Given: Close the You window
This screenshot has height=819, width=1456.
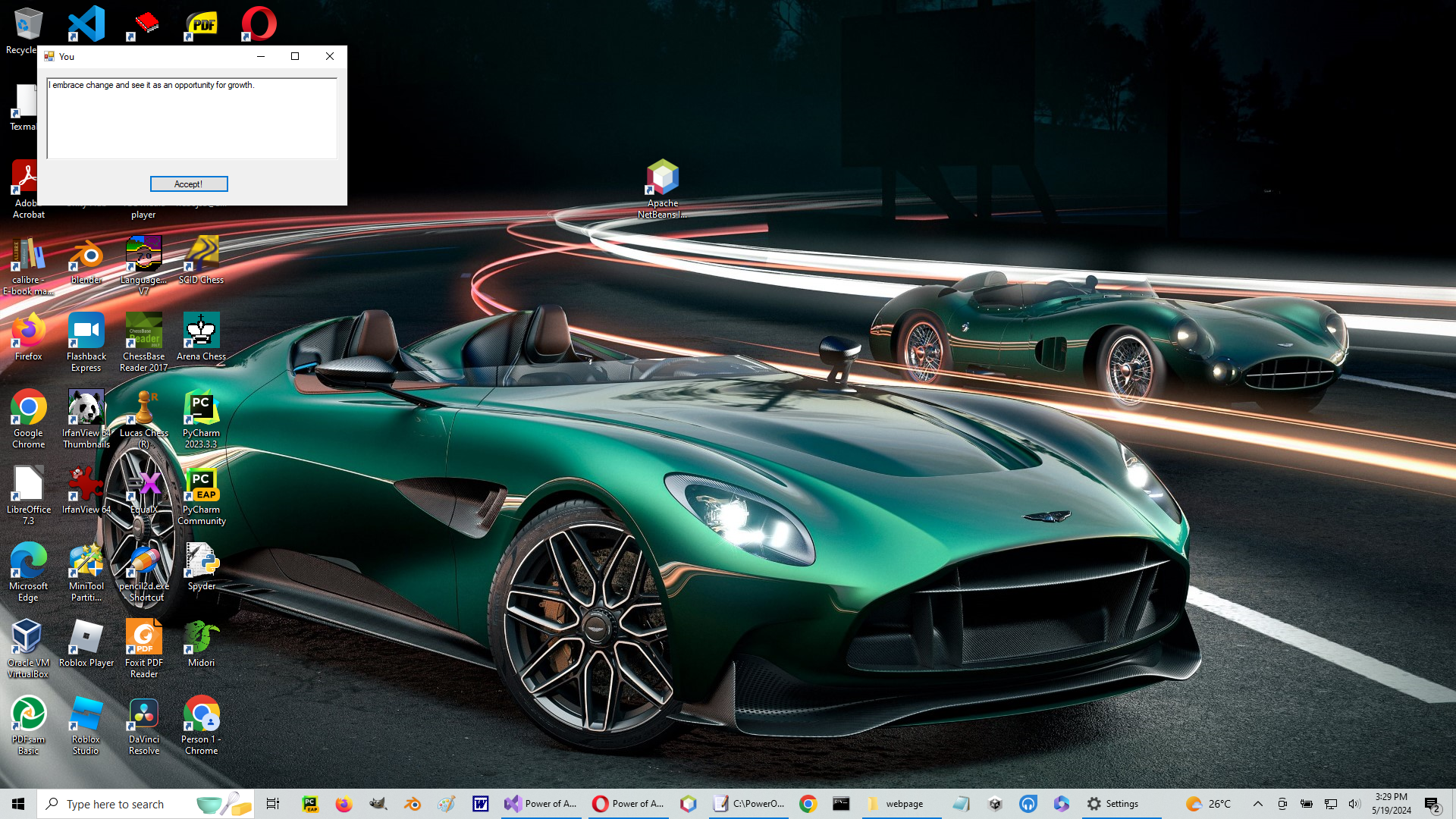Looking at the screenshot, I should [330, 56].
